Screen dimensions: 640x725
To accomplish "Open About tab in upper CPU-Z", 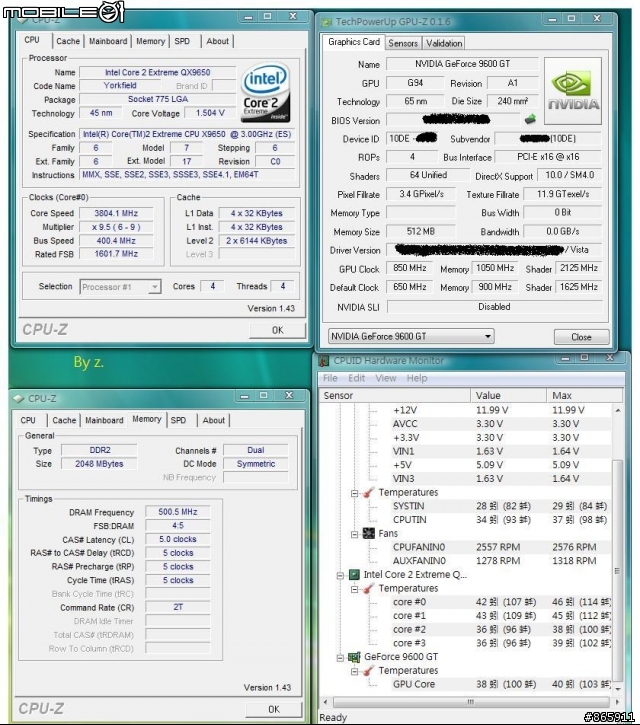I will (217, 41).
